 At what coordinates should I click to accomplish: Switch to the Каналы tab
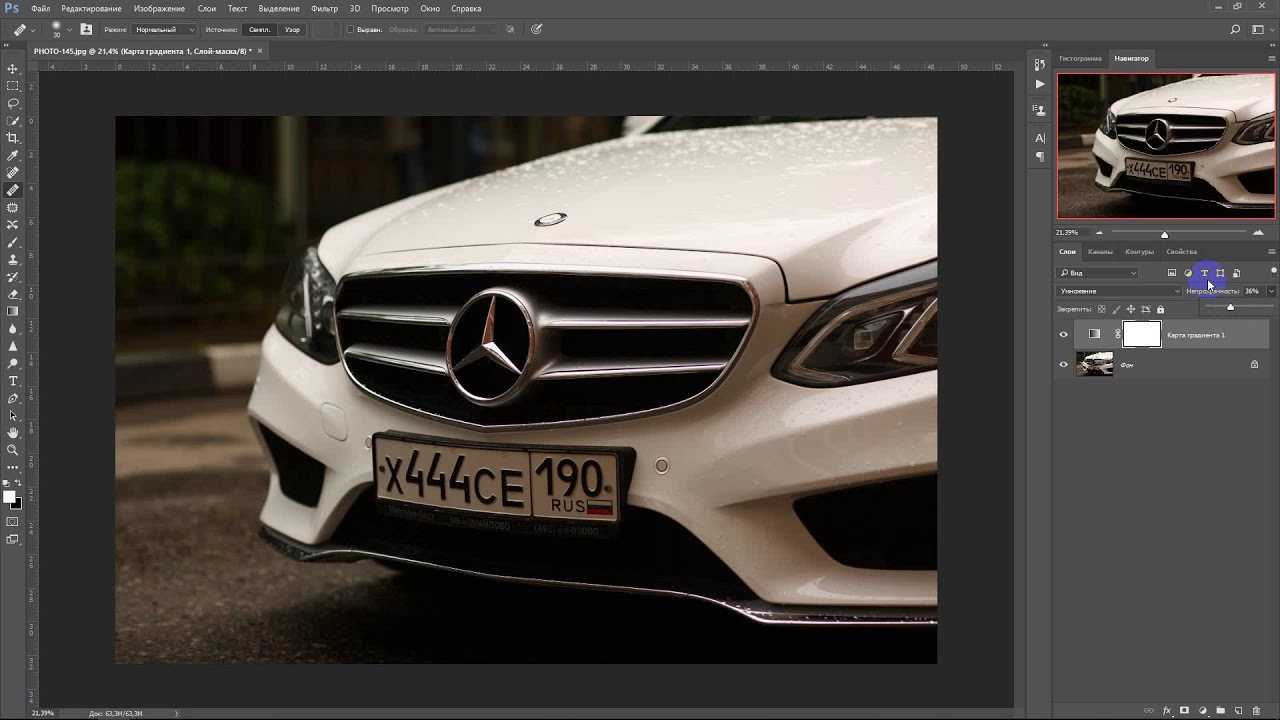(1100, 252)
